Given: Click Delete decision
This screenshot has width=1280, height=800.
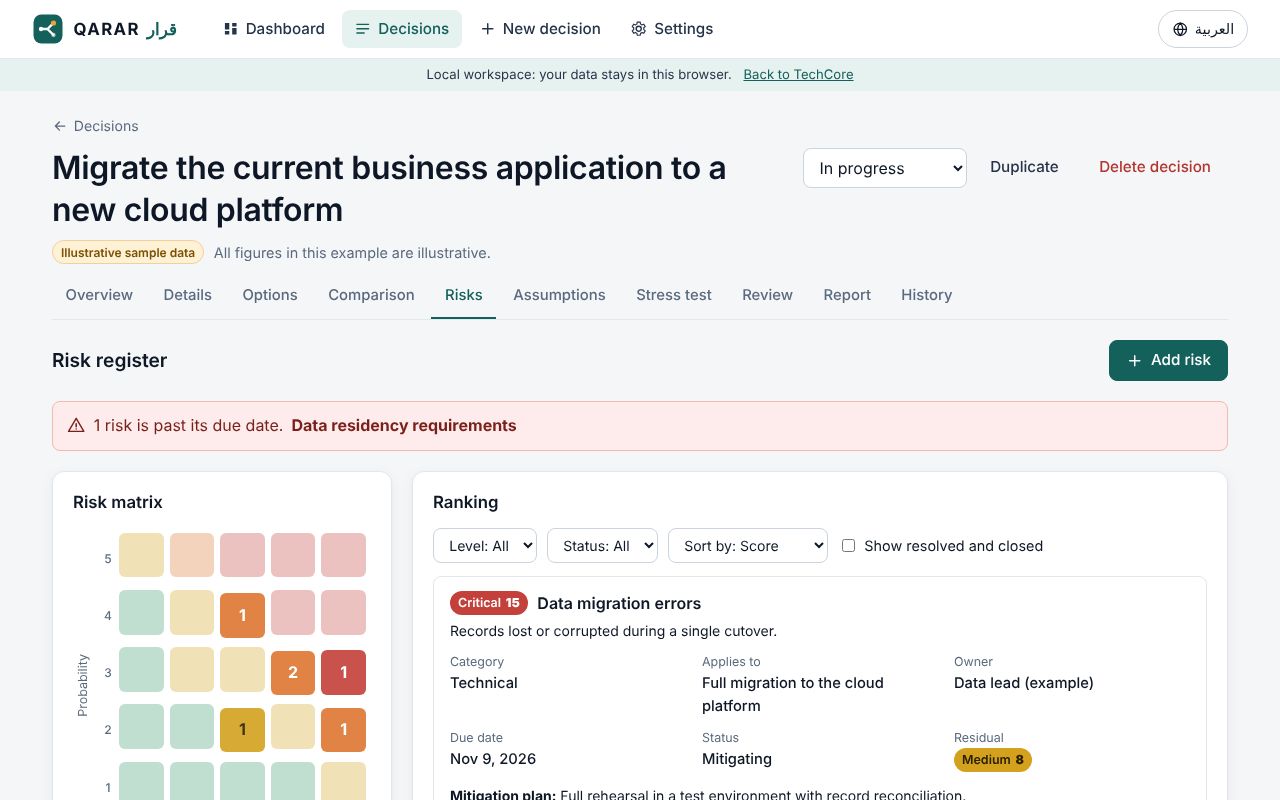Looking at the screenshot, I should point(1155,167).
